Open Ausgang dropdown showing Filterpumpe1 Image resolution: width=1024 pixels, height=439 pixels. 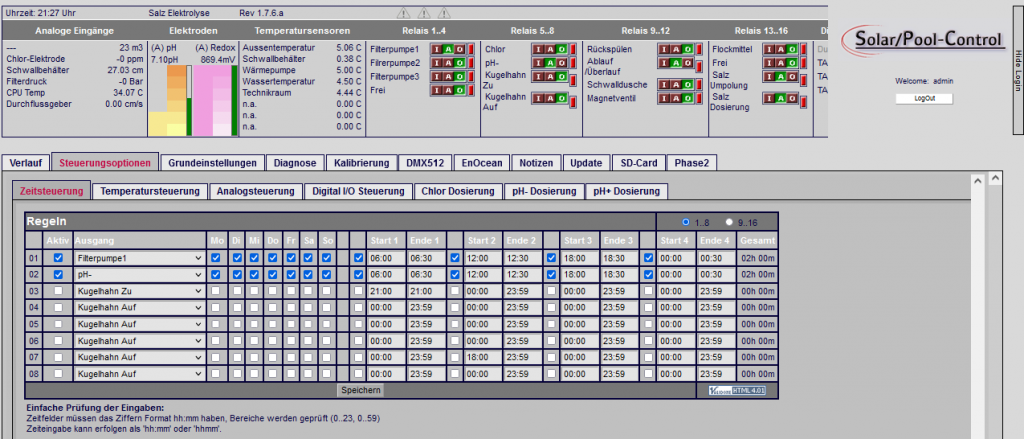139,258
